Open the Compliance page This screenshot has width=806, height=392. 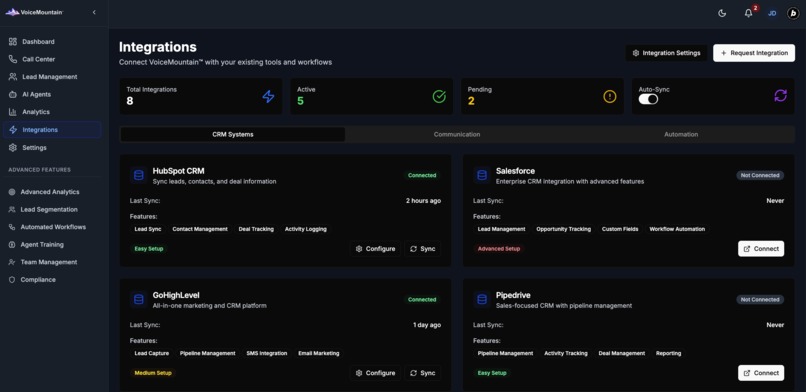click(52, 279)
